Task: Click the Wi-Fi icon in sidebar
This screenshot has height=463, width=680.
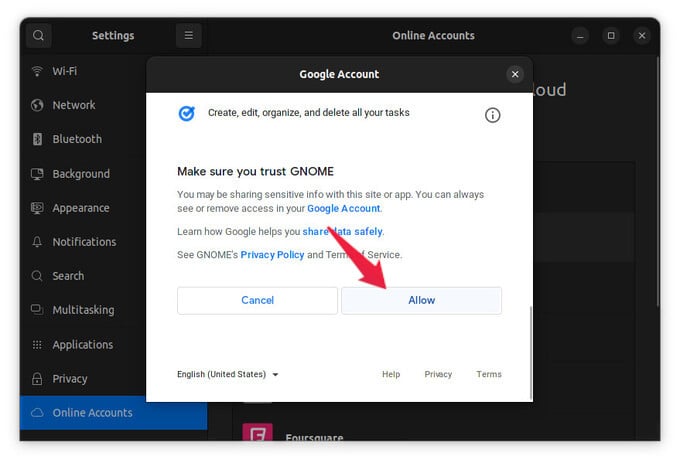Action: (x=37, y=71)
